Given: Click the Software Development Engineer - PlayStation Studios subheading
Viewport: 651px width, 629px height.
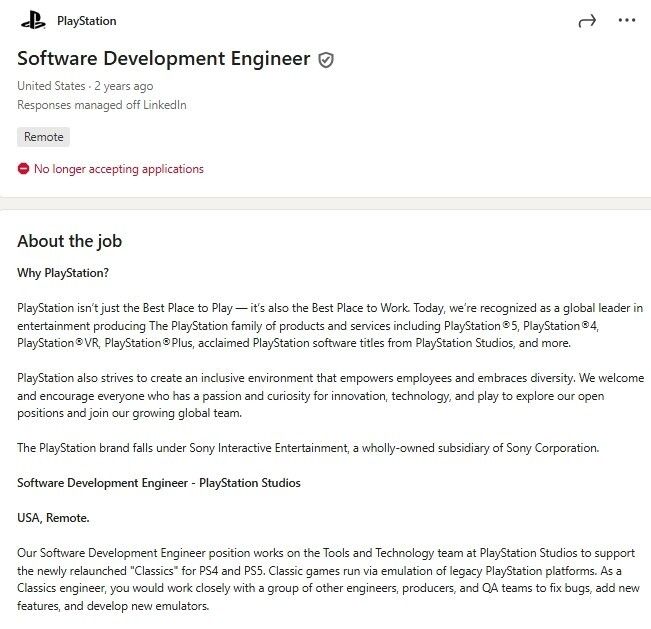Looking at the screenshot, I should pyautogui.click(x=159, y=483).
